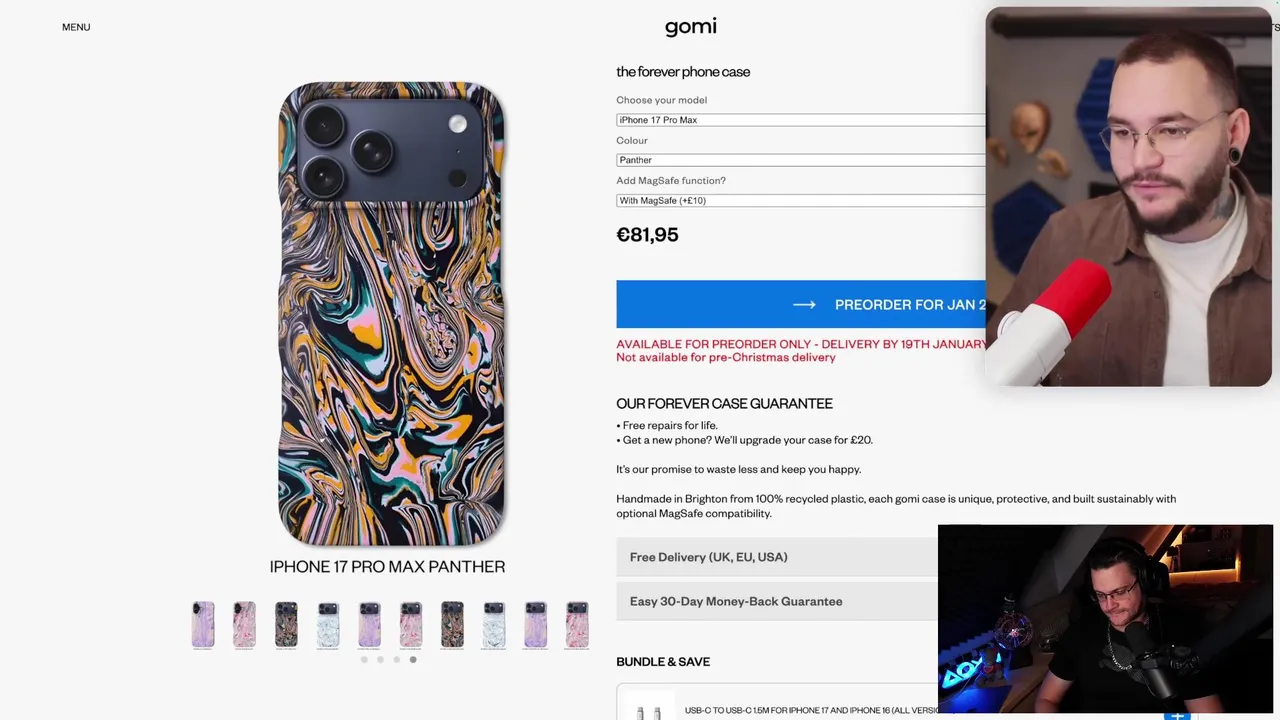
Task: Click the arrow icon on the preorder button
Action: pos(805,304)
